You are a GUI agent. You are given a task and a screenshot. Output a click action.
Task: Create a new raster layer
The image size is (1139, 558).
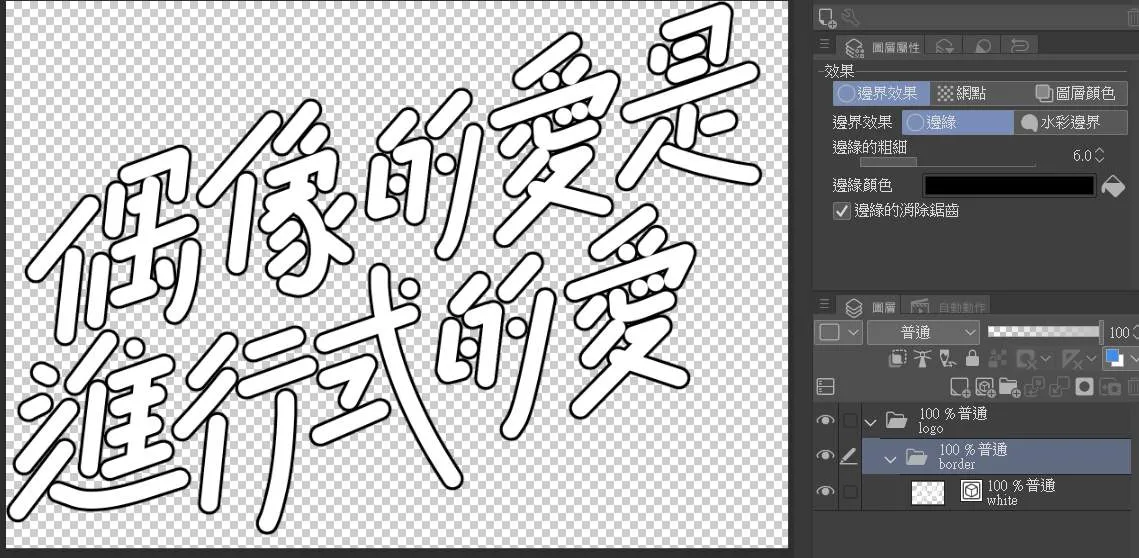(x=960, y=387)
